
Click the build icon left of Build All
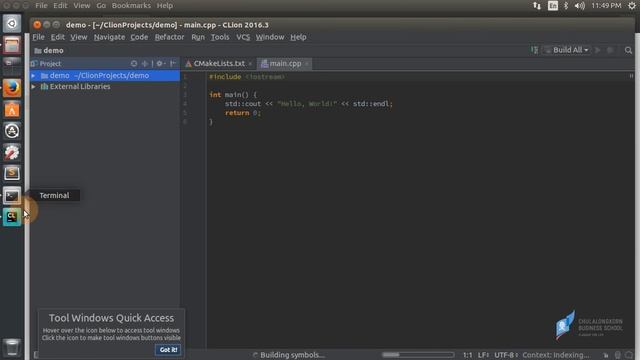(x=534, y=50)
